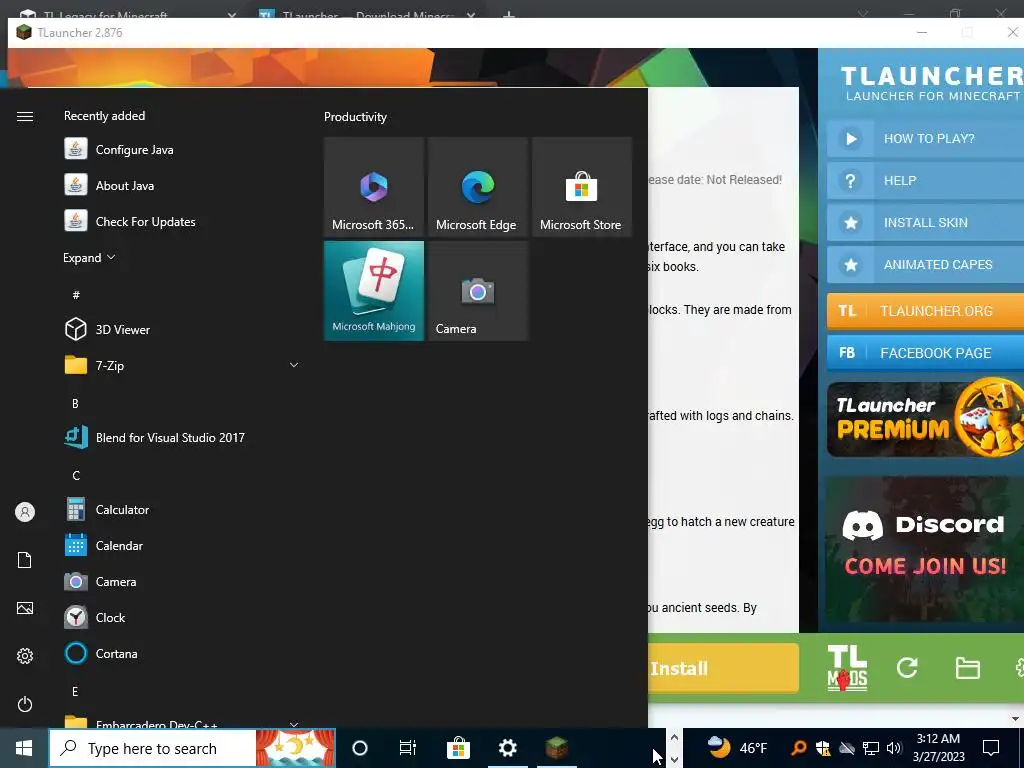Open Settings gear in Start sidebar
Image resolution: width=1024 pixels, height=768 pixels.
[x=25, y=656]
